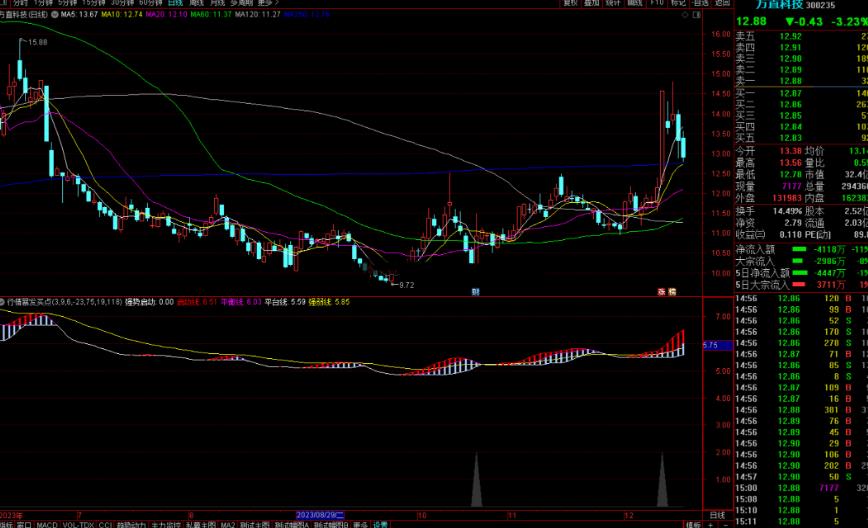Switch to the 60分钟 period tab
Screen dimensions: 868x528
[151, 3]
